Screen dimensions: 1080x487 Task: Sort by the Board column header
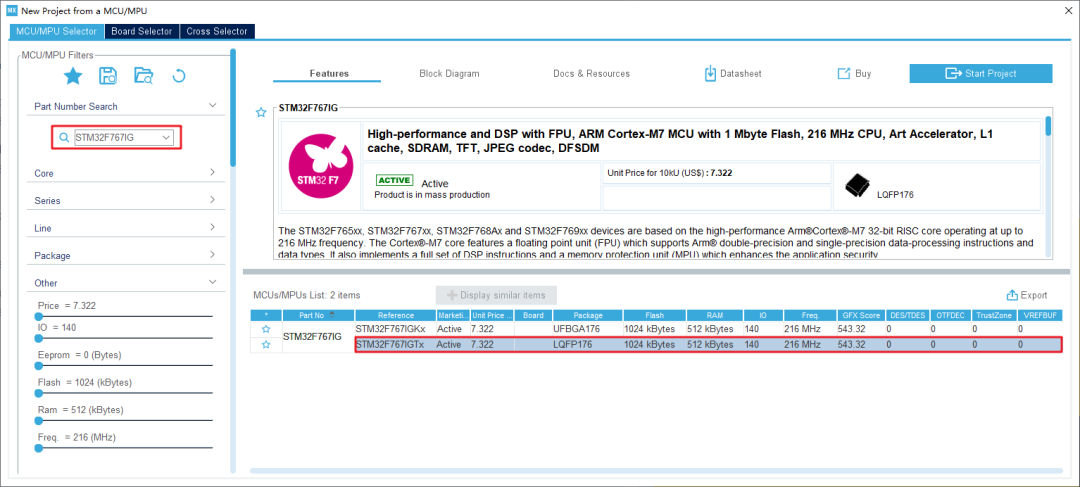click(533, 315)
